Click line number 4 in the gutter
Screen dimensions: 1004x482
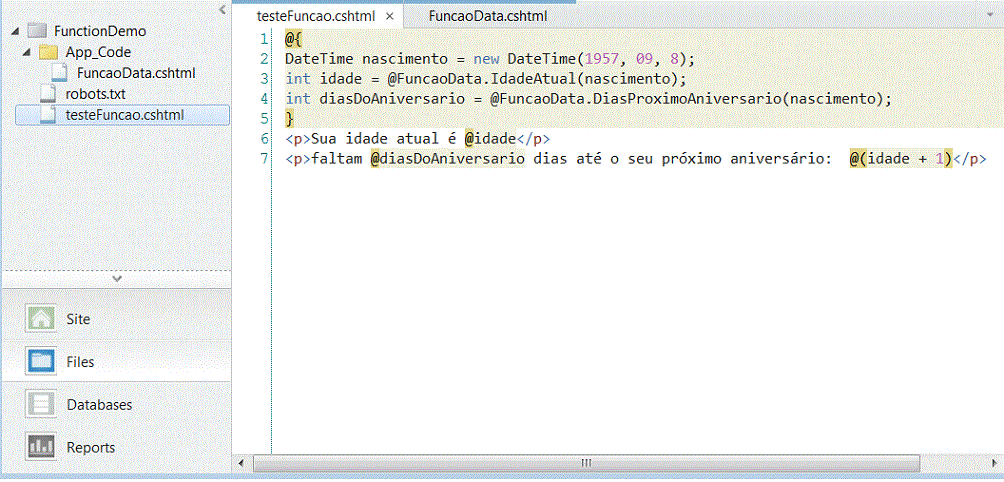pyautogui.click(x=264, y=99)
